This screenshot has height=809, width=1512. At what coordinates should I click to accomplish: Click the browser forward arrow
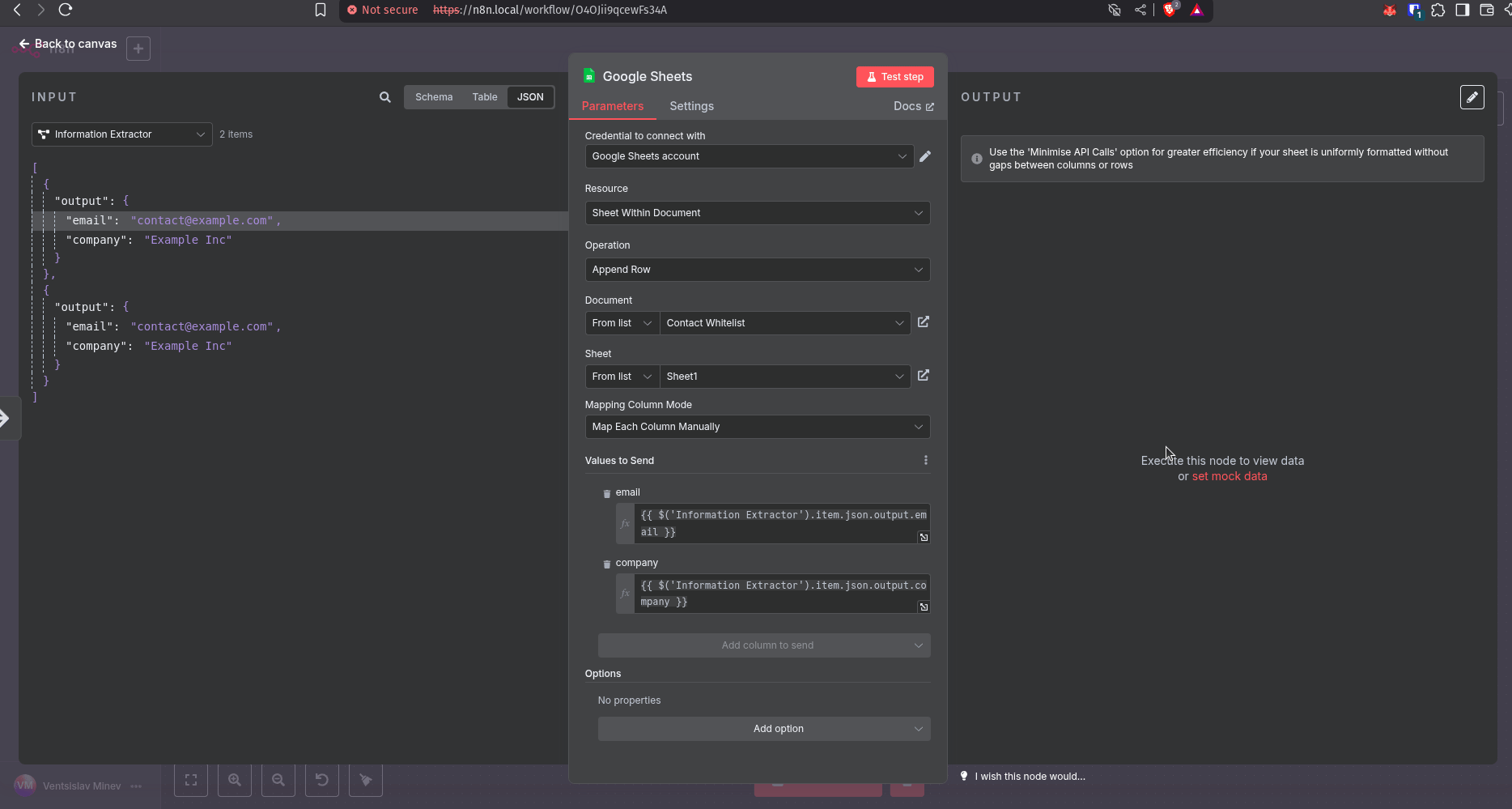point(41,10)
